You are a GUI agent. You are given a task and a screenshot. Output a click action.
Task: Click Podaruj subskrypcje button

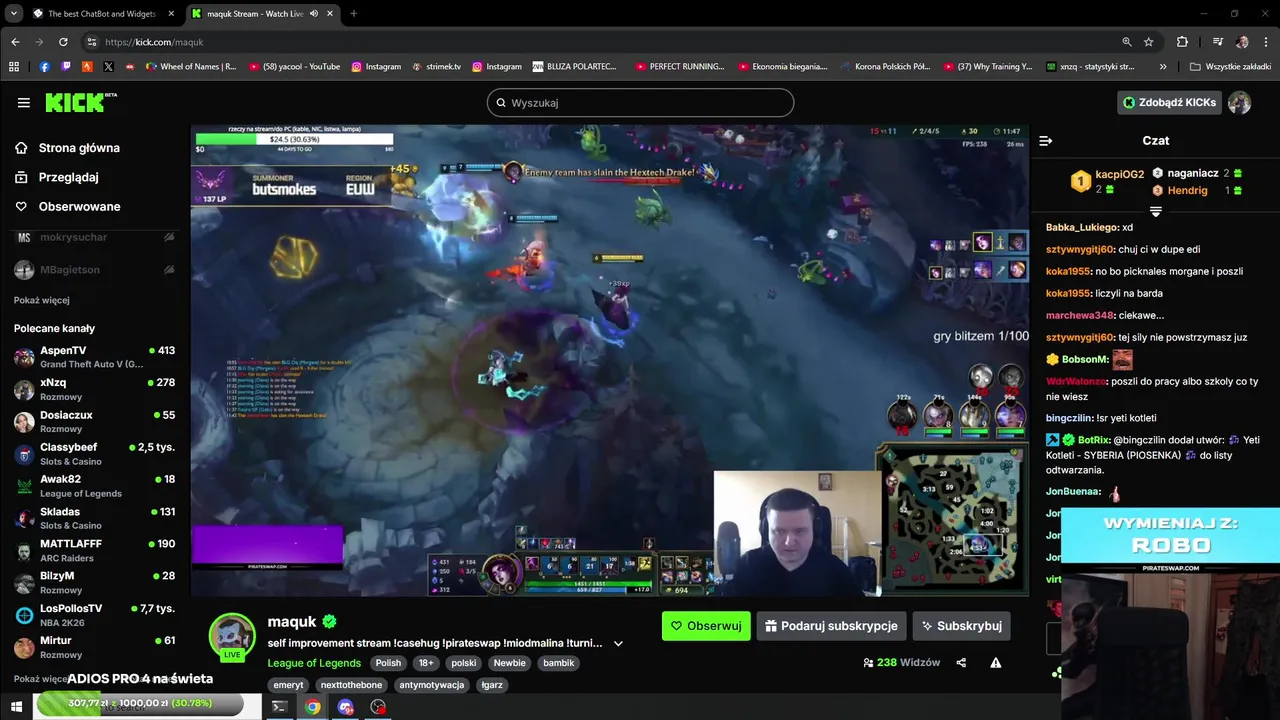pos(831,626)
